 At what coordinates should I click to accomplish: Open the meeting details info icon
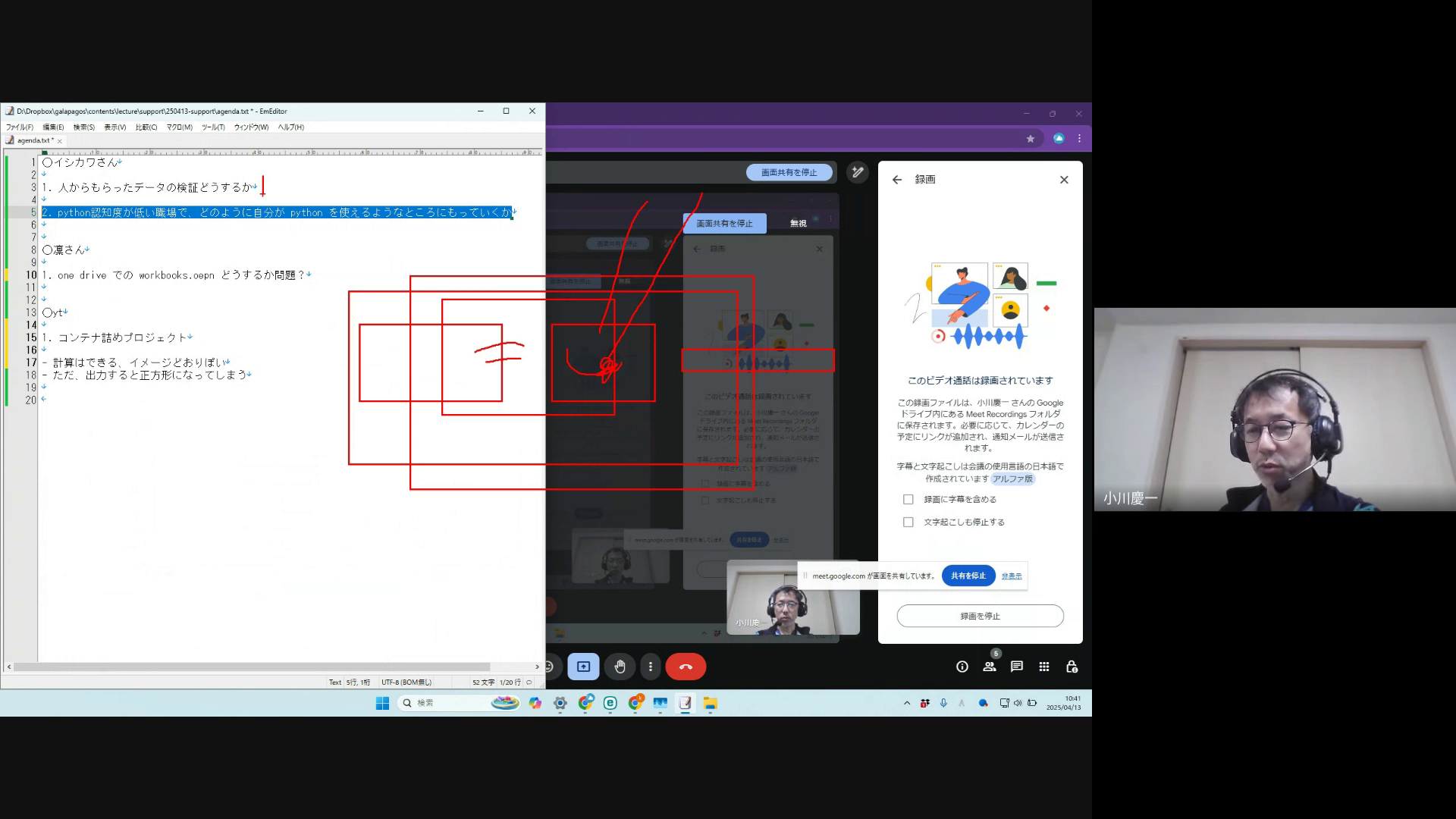click(962, 667)
